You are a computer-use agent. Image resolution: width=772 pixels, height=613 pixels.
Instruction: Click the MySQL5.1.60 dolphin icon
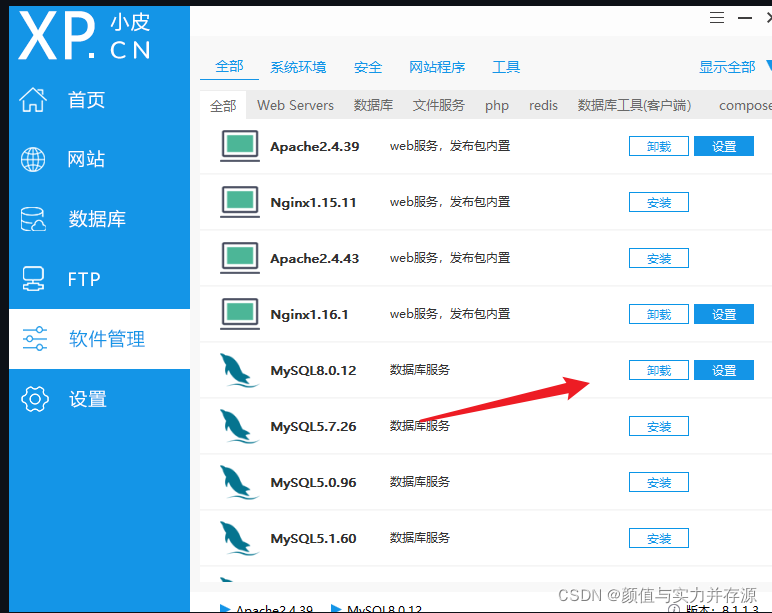[x=238, y=538]
